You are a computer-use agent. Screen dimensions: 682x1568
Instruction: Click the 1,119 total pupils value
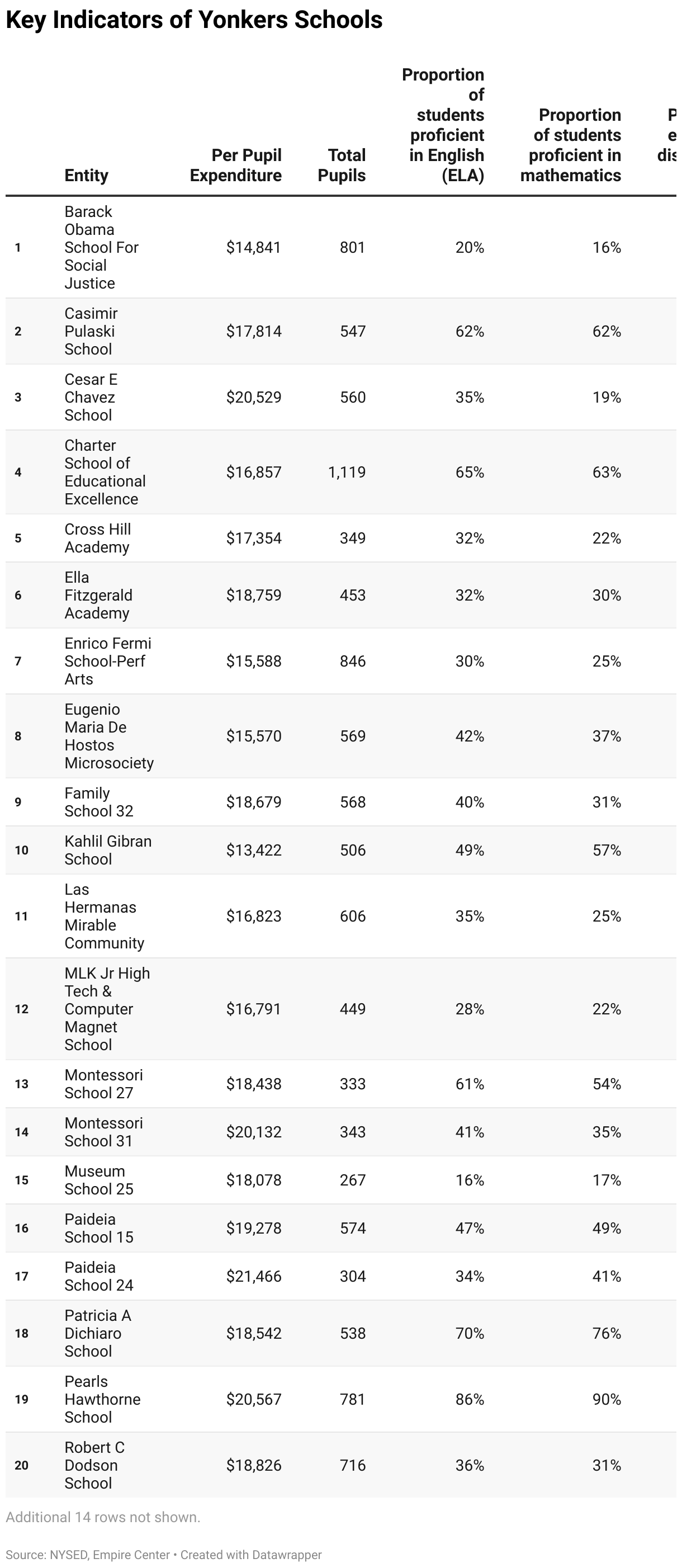click(347, 473)
